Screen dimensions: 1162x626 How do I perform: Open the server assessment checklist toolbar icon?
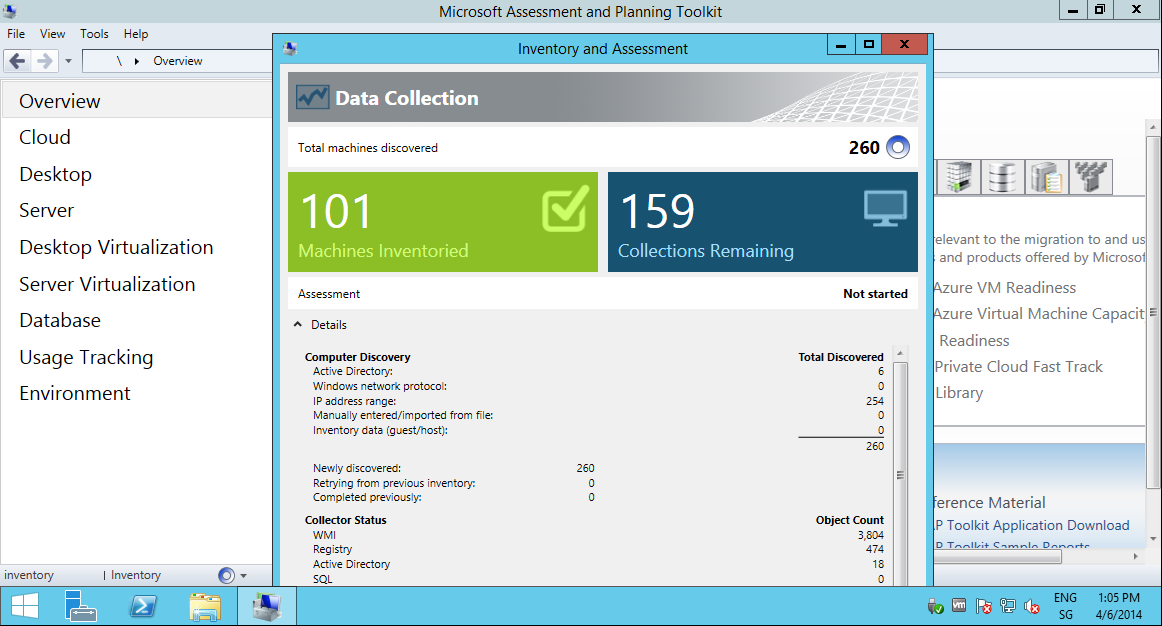1046,177
